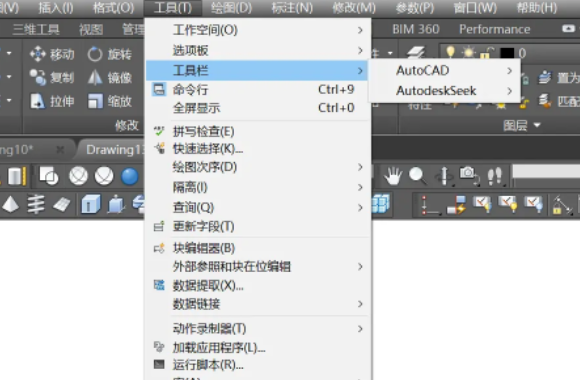This screenshot has width=580, height=380.
Task: Switch to the 3D Tools (三维工具) tab
Action: coord(36,29)
